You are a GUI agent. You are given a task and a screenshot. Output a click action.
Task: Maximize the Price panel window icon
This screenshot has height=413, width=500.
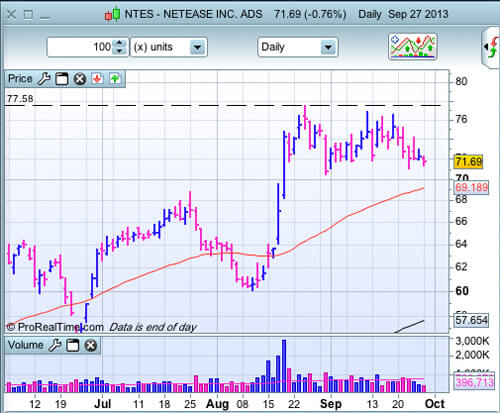62,79
